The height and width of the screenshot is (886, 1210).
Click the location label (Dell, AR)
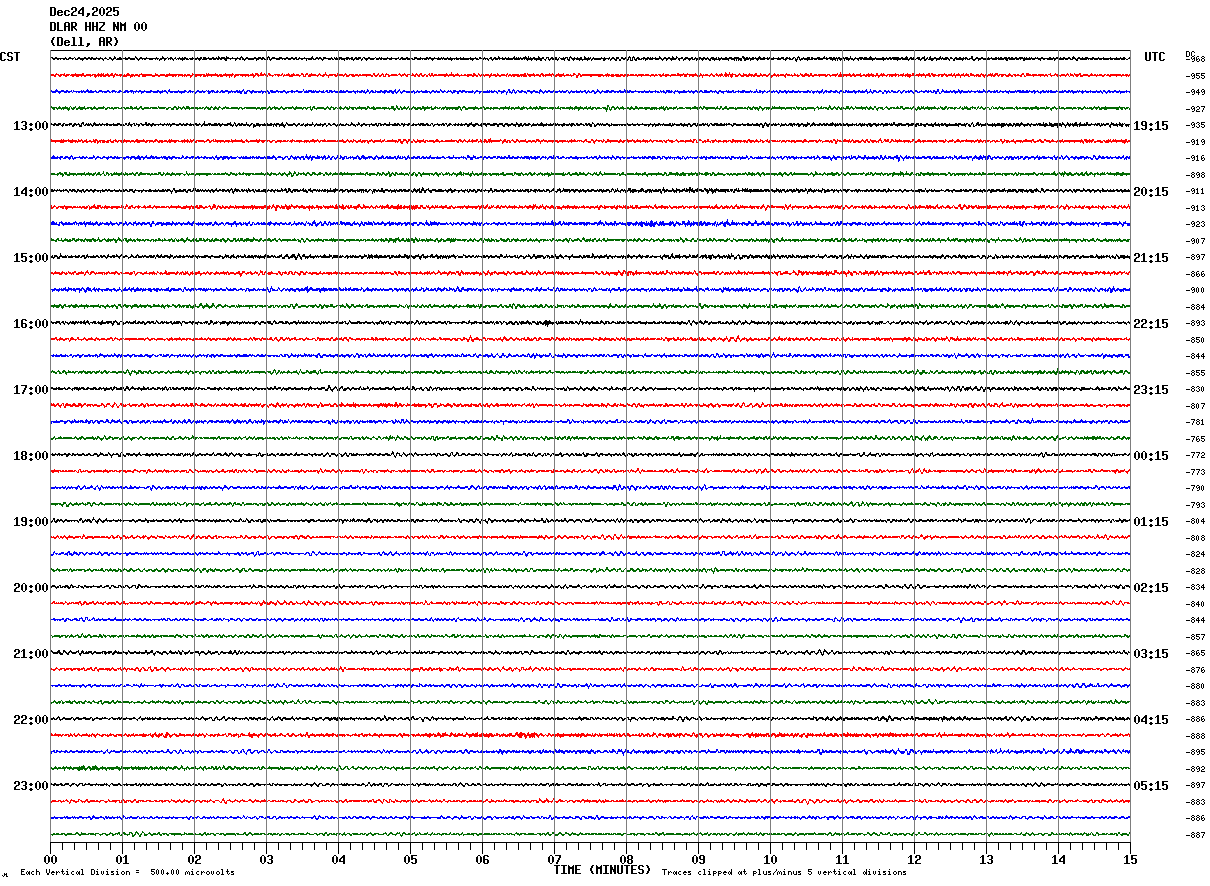[84, 42]
